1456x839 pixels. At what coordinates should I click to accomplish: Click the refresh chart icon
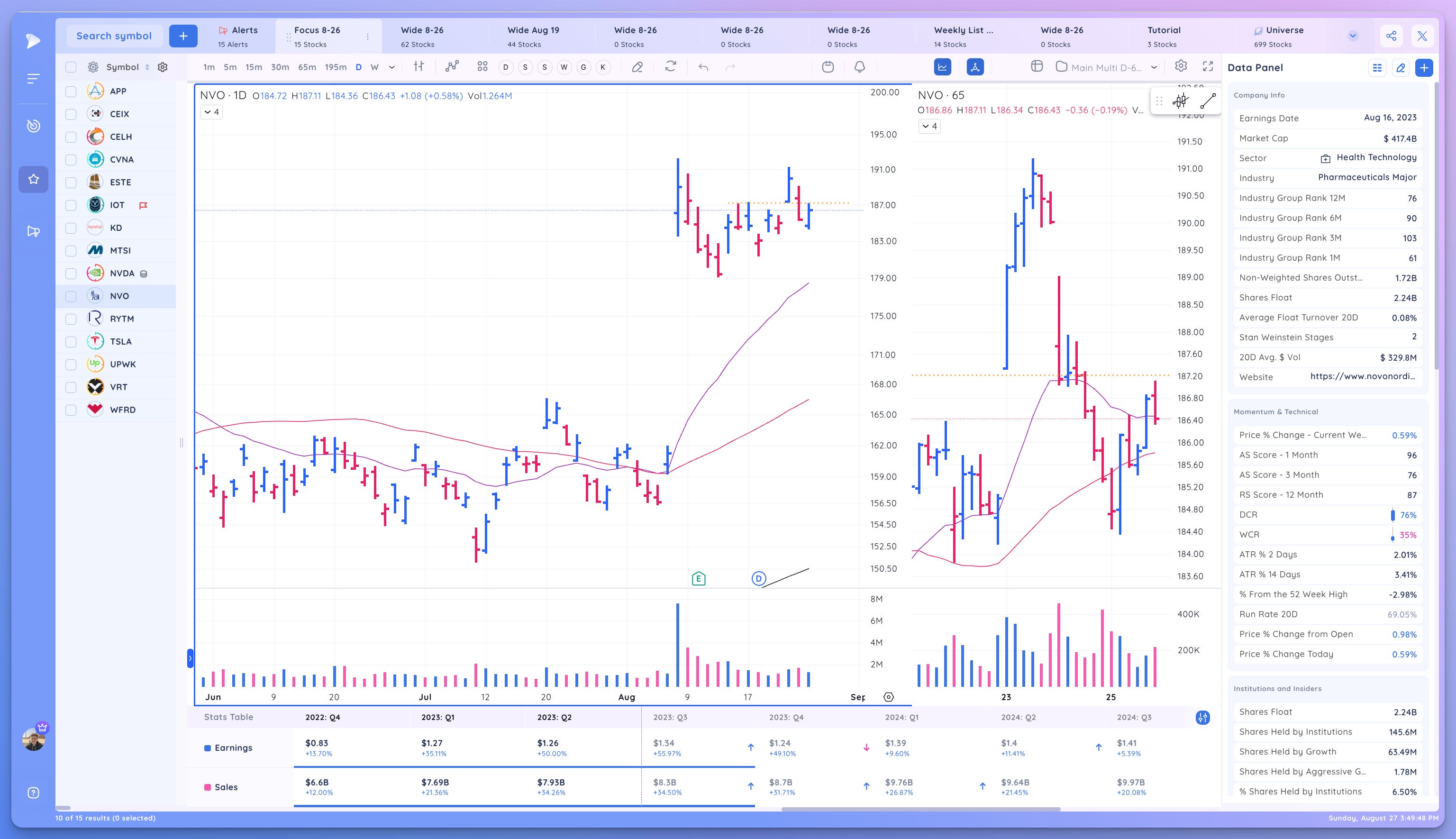tap(671, 67)
